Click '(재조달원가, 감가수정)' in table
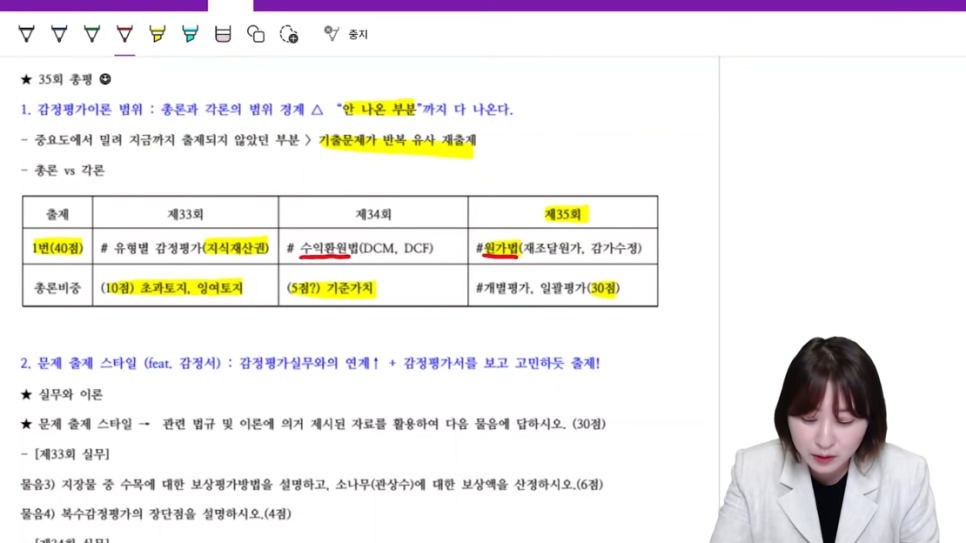966x543 pixels. tap(581, 248)
